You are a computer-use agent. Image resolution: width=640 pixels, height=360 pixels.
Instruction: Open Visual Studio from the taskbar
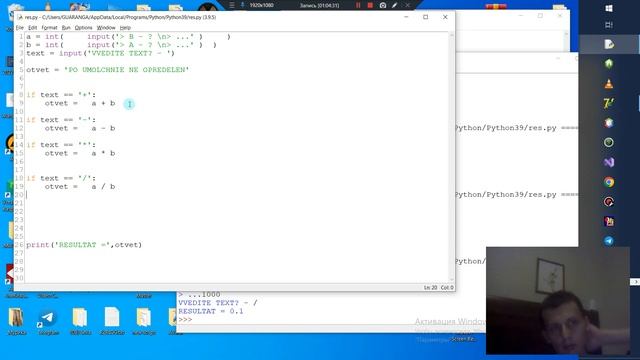click(x=609, y=162)
